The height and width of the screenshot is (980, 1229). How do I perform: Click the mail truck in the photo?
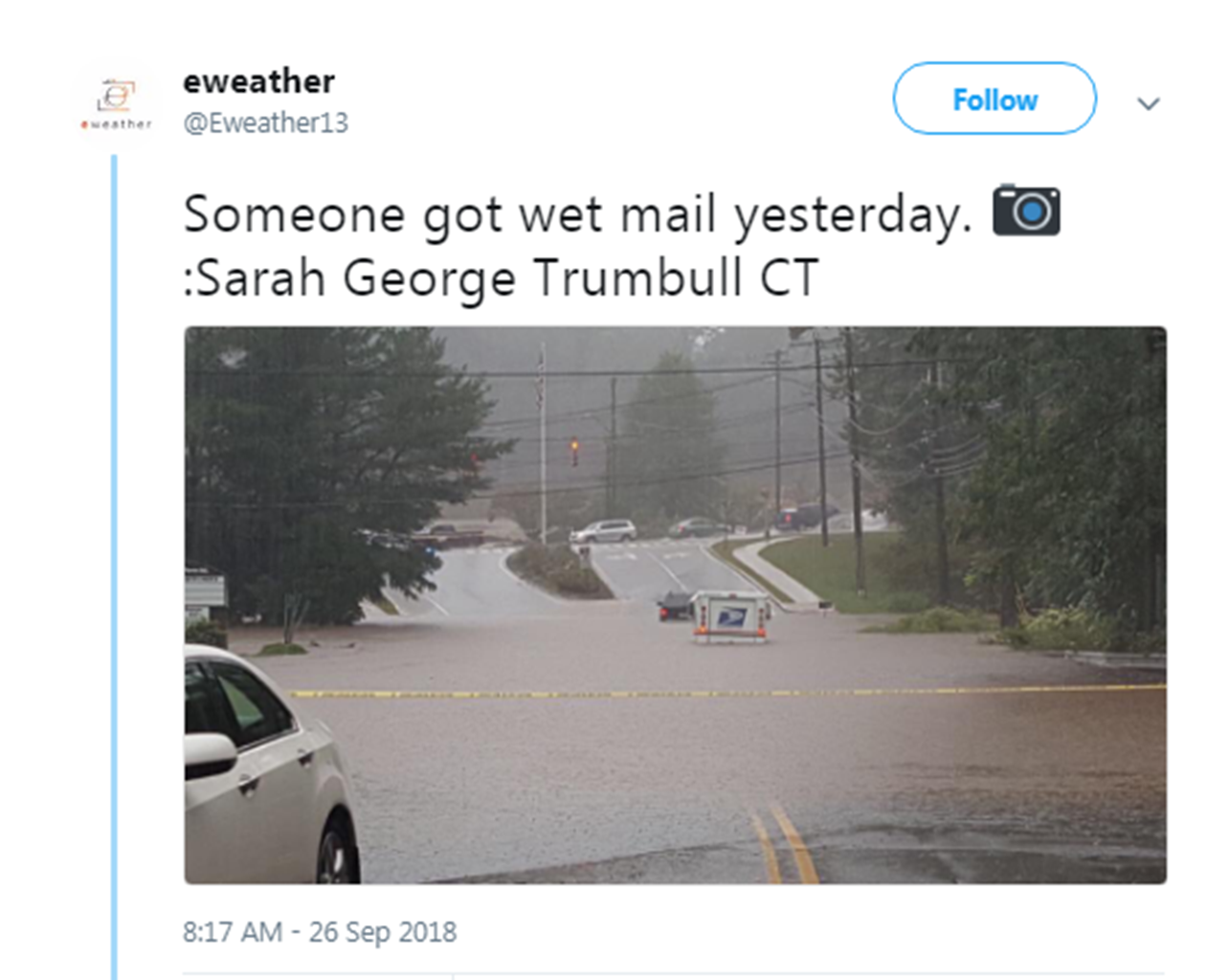click(731, 617)
